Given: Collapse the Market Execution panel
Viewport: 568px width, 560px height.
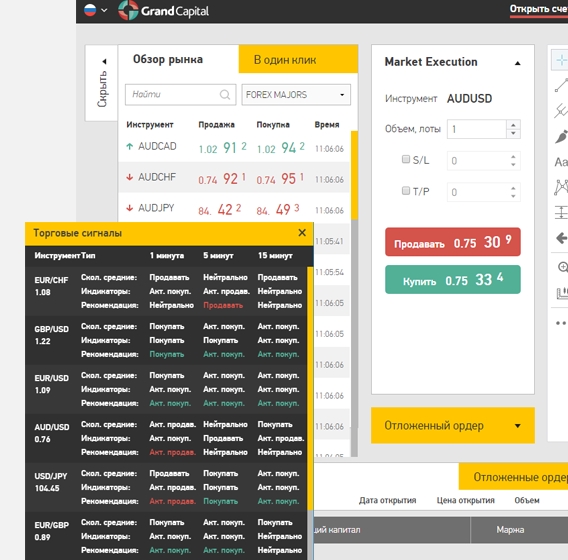Looking at the screenshot, I should [517, 63].
